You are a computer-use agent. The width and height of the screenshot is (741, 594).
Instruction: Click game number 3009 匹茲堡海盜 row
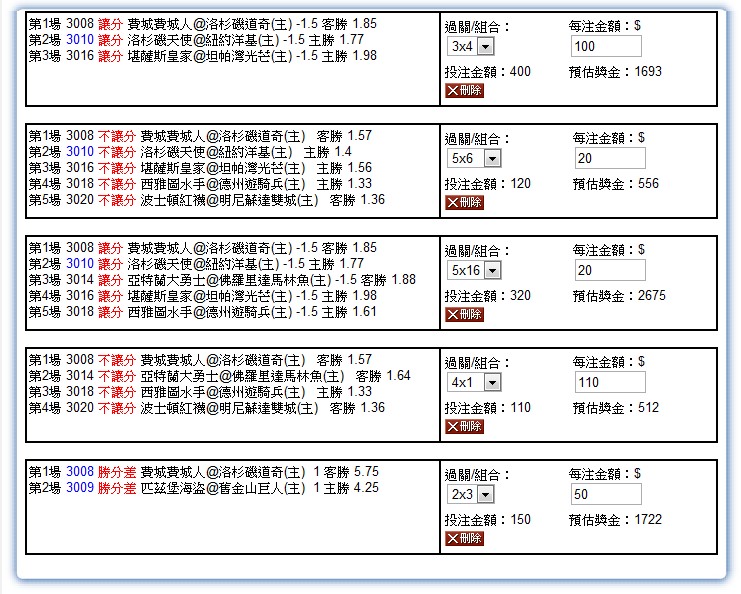pos(80,488)
